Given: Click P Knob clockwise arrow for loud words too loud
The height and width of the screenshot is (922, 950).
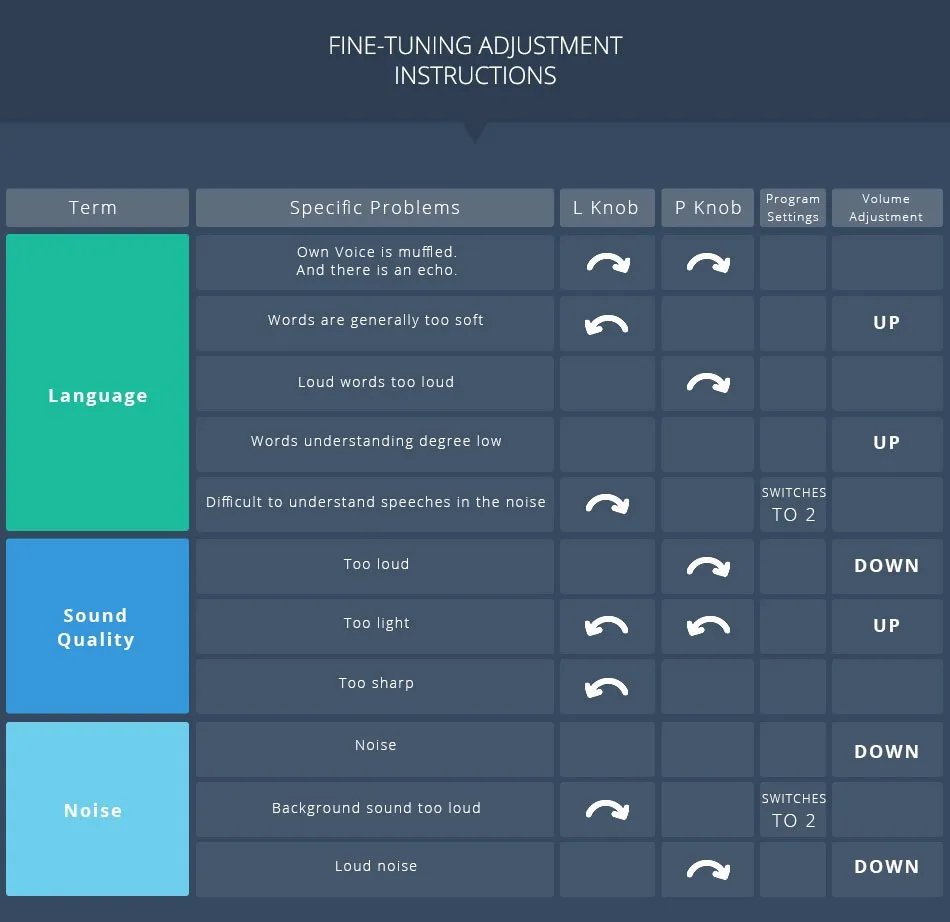Looking at the screenshot, I should click(x=708, y=383).
